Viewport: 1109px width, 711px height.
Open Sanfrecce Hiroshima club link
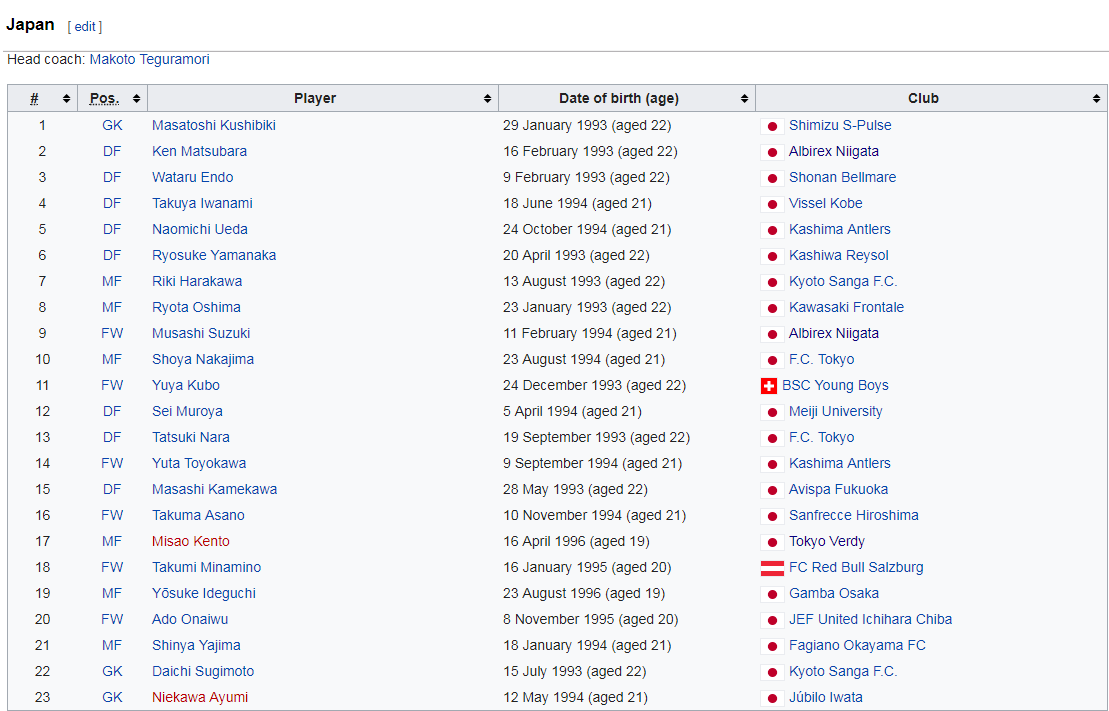coord(854,515)
